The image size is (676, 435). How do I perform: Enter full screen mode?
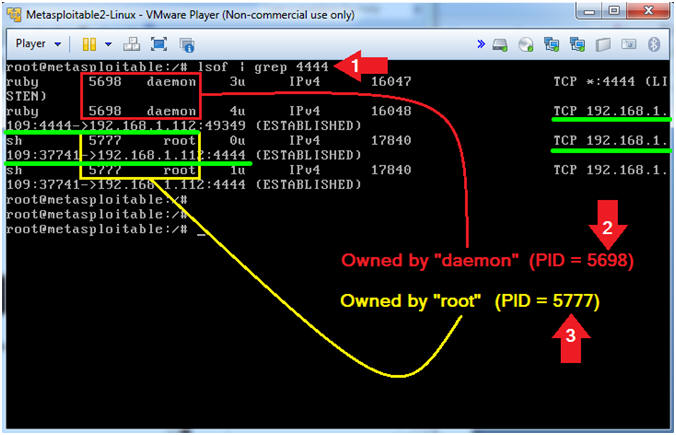point(159,44)
